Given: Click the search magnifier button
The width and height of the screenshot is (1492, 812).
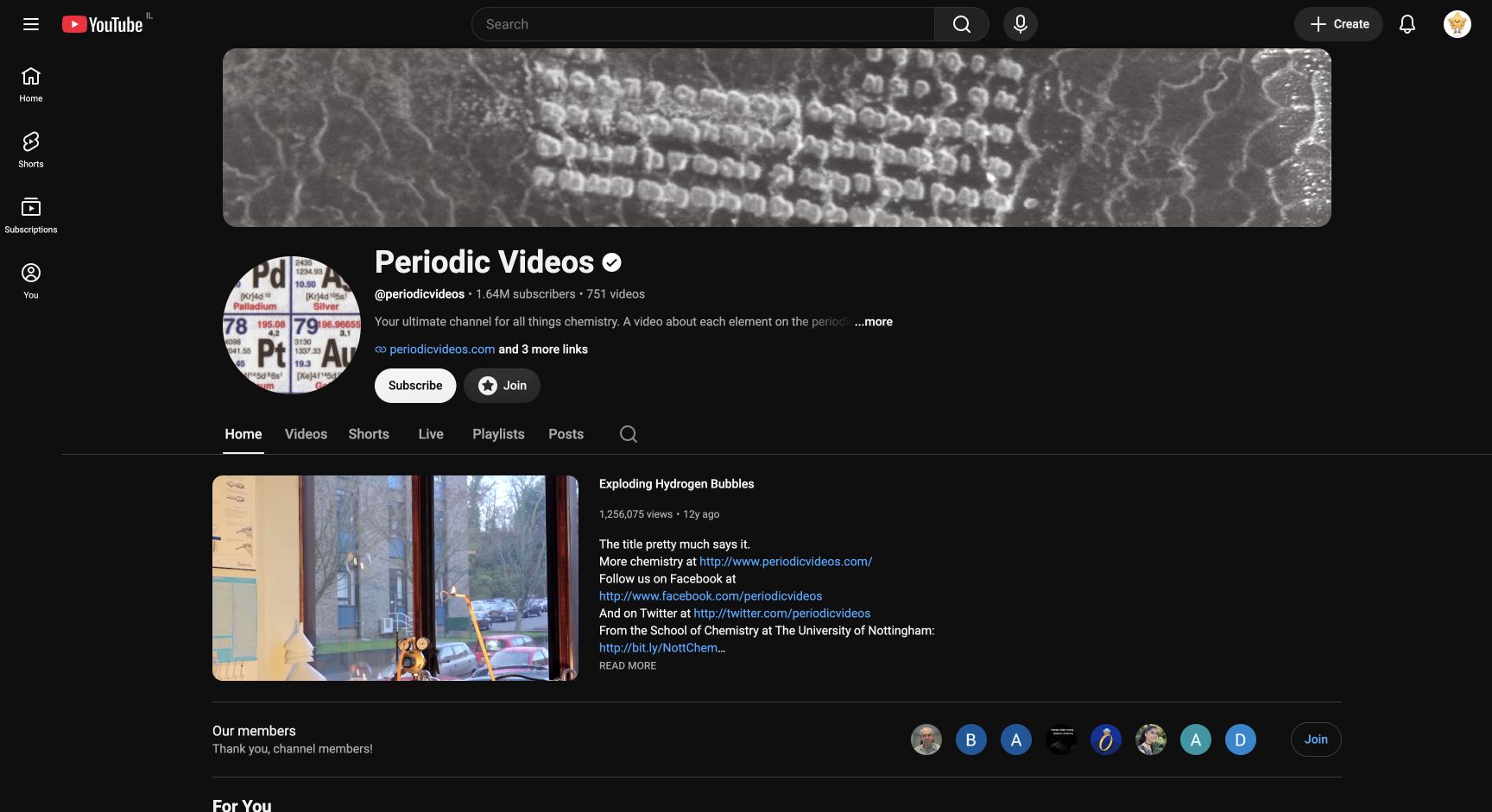Looking at the screenshot, I should coord(961,24).
